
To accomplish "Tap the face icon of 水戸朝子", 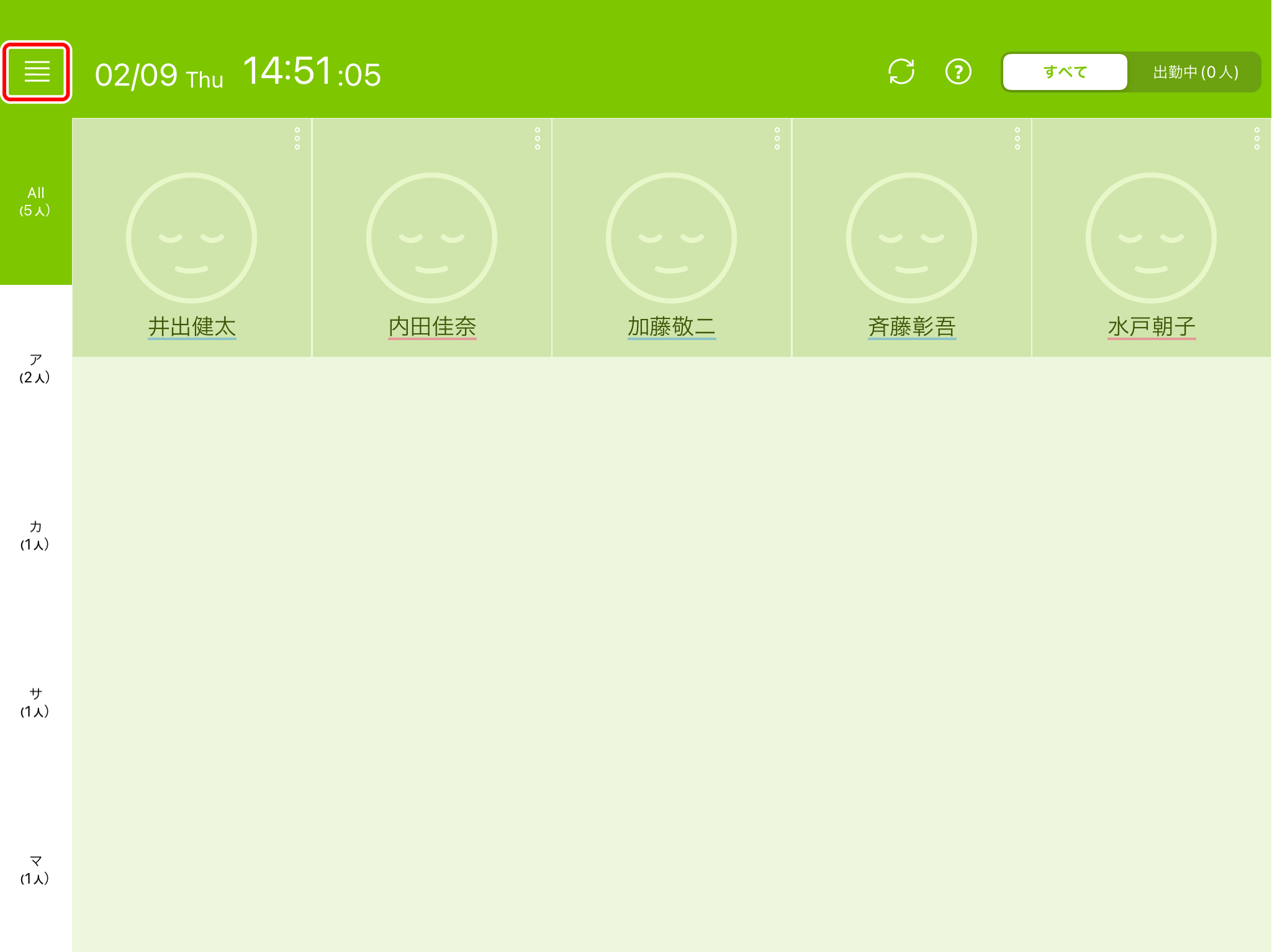I will [x=1151, y=238].
